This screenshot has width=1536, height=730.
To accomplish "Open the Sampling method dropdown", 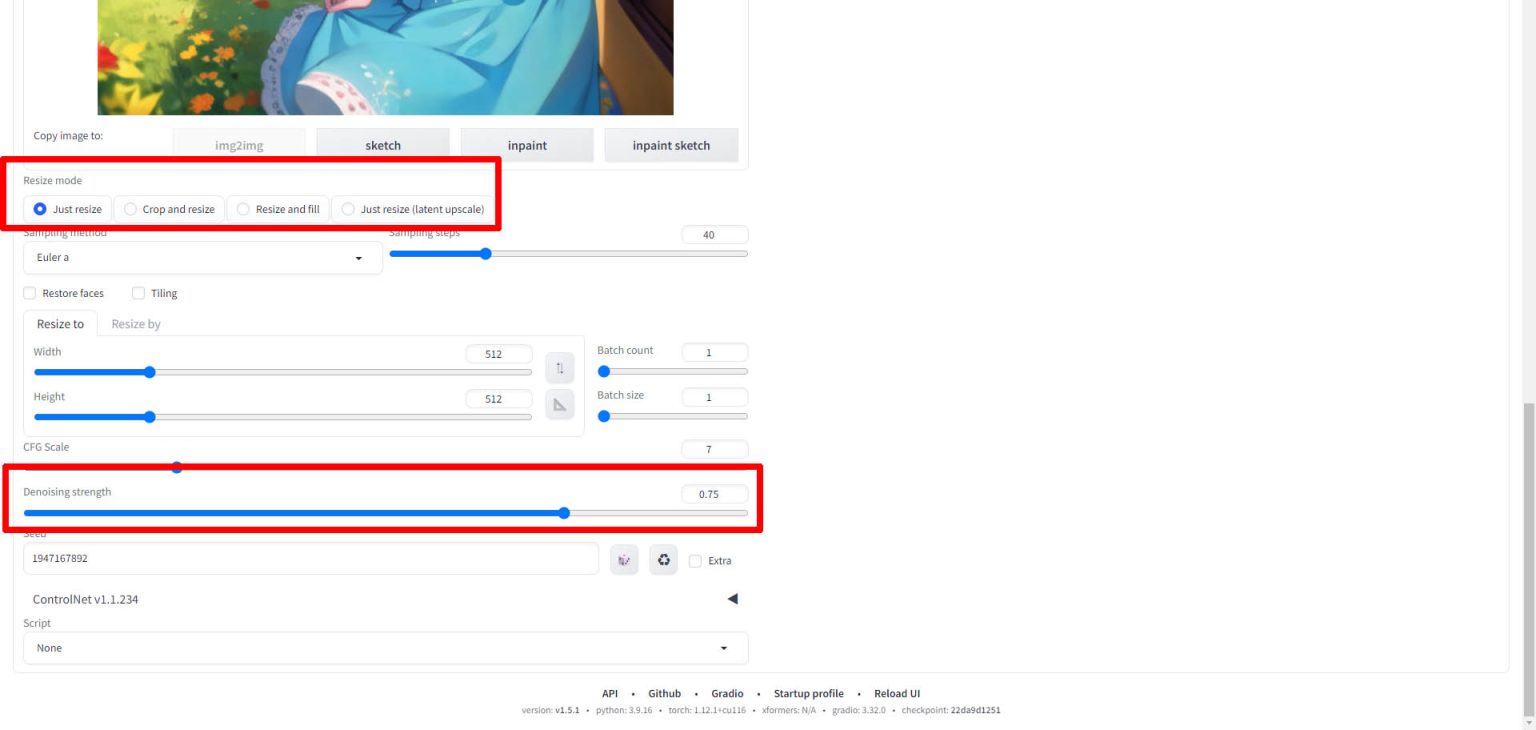I will pos(202,258).
